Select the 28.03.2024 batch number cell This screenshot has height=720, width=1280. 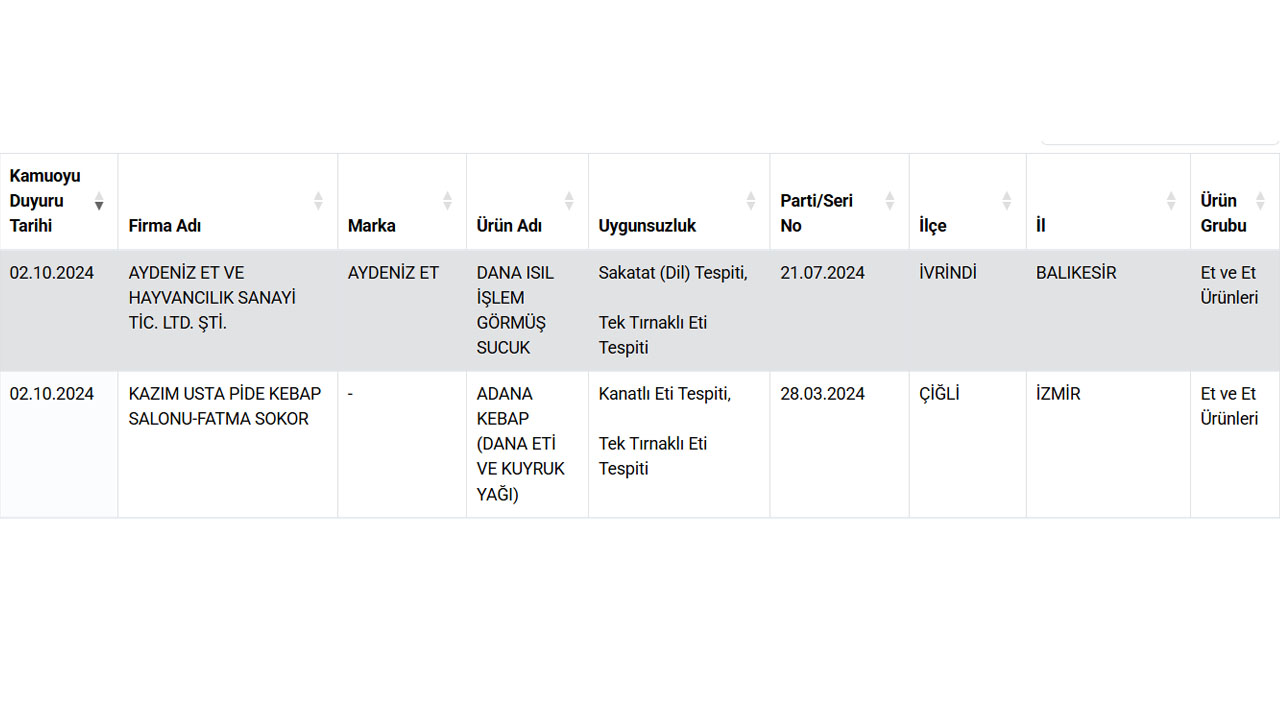pyautogui.click(x=839, y=444)
